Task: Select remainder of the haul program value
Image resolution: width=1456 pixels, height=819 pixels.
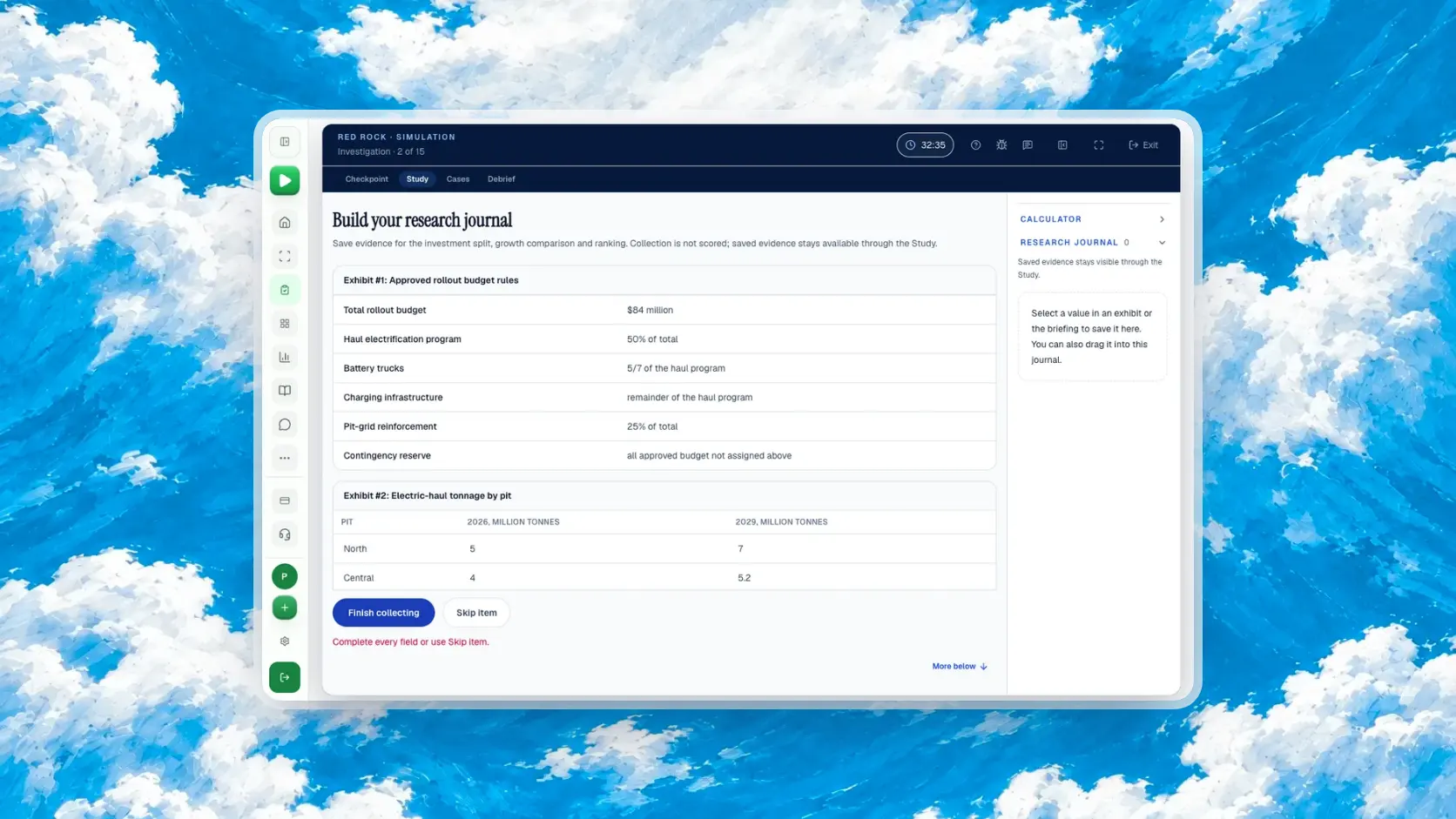Action: [x=691, y=398]
